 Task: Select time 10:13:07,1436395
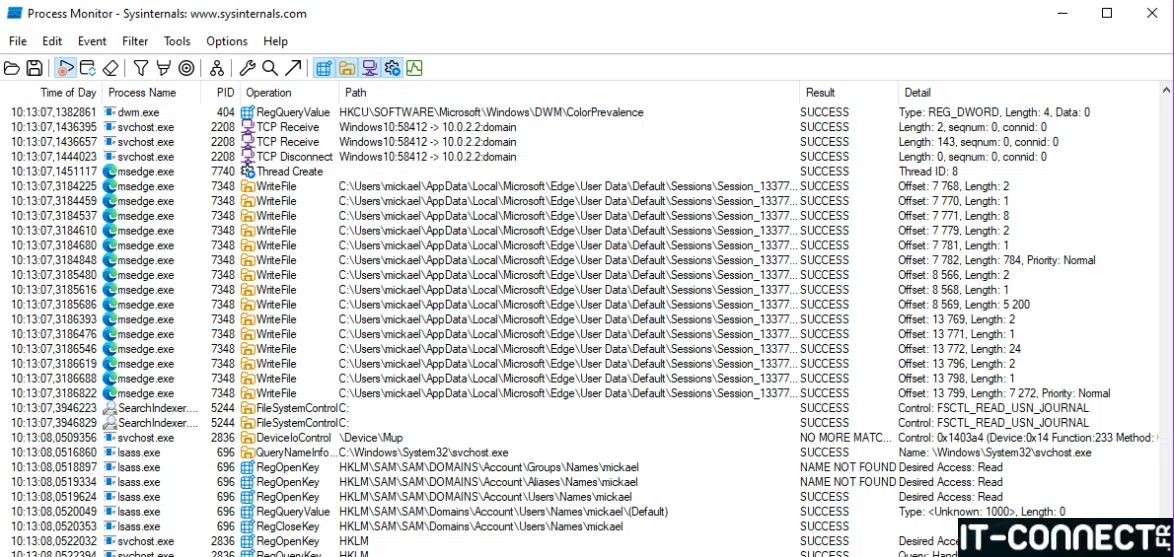54,127
